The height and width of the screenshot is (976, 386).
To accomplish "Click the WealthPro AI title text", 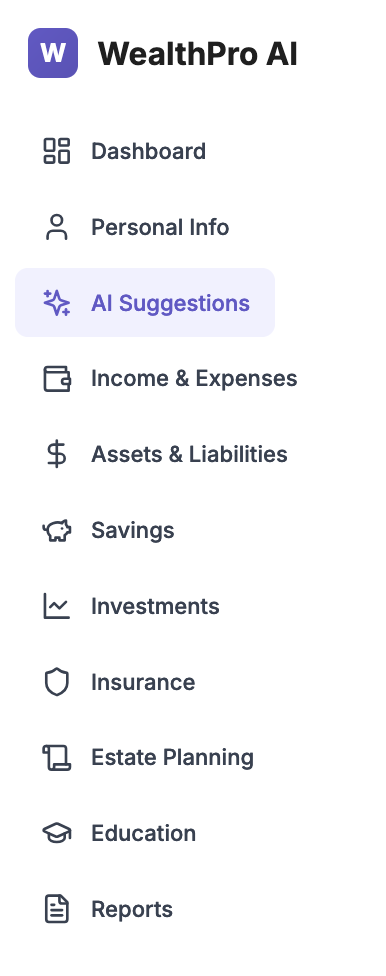I will tap(197, 54).
